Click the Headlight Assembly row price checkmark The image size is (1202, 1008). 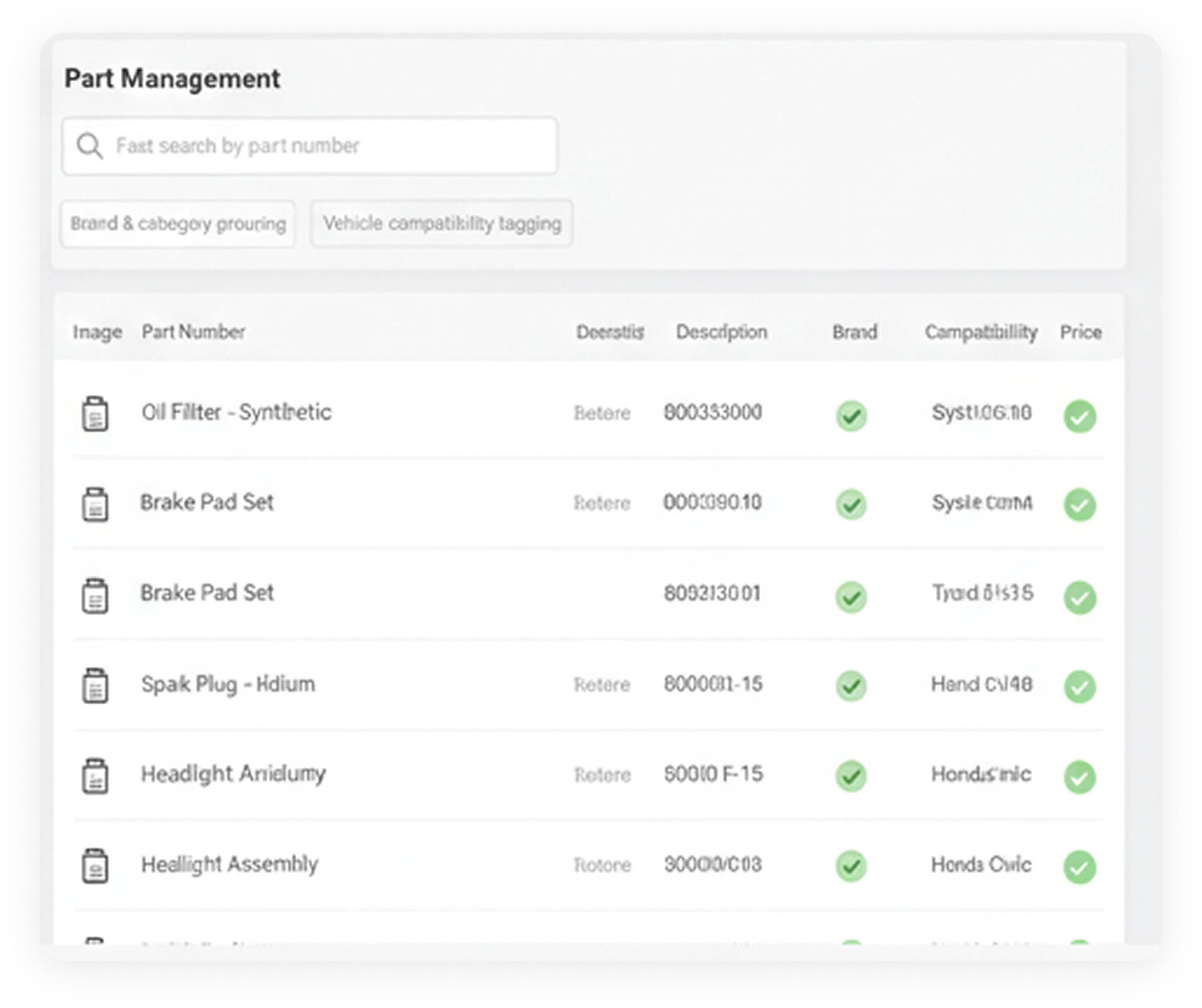click(1079, 867)
